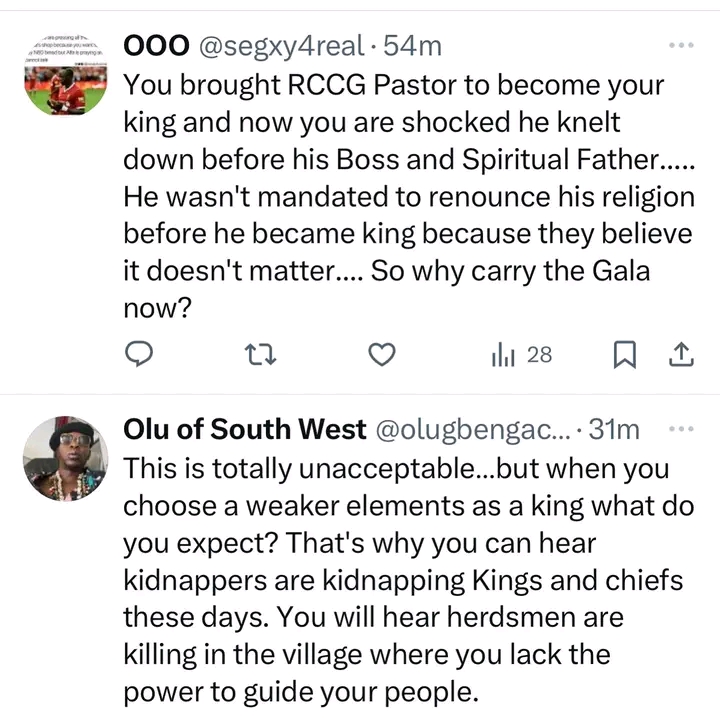The image size is (720, 720).
Task: Click the 54m timestamp
Action: 414,47
